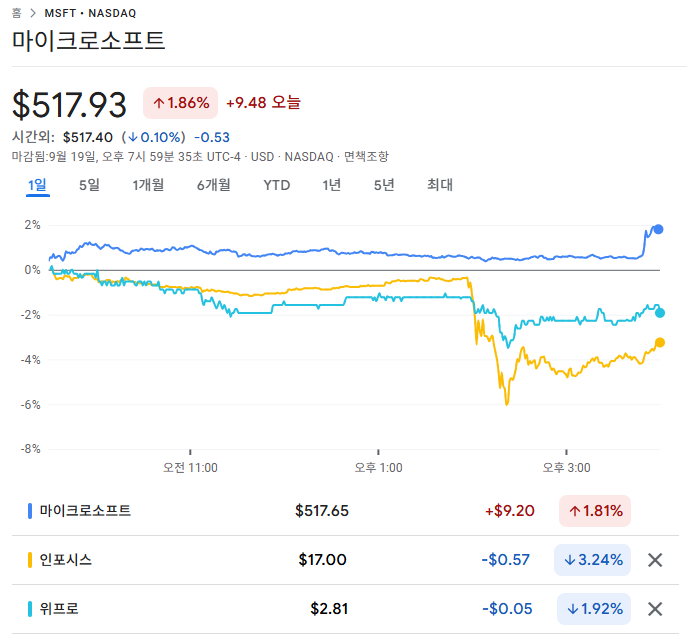Open the 마이크로소프트 comparison row
This screenshot has height=636, width=687.
(345, 511)
